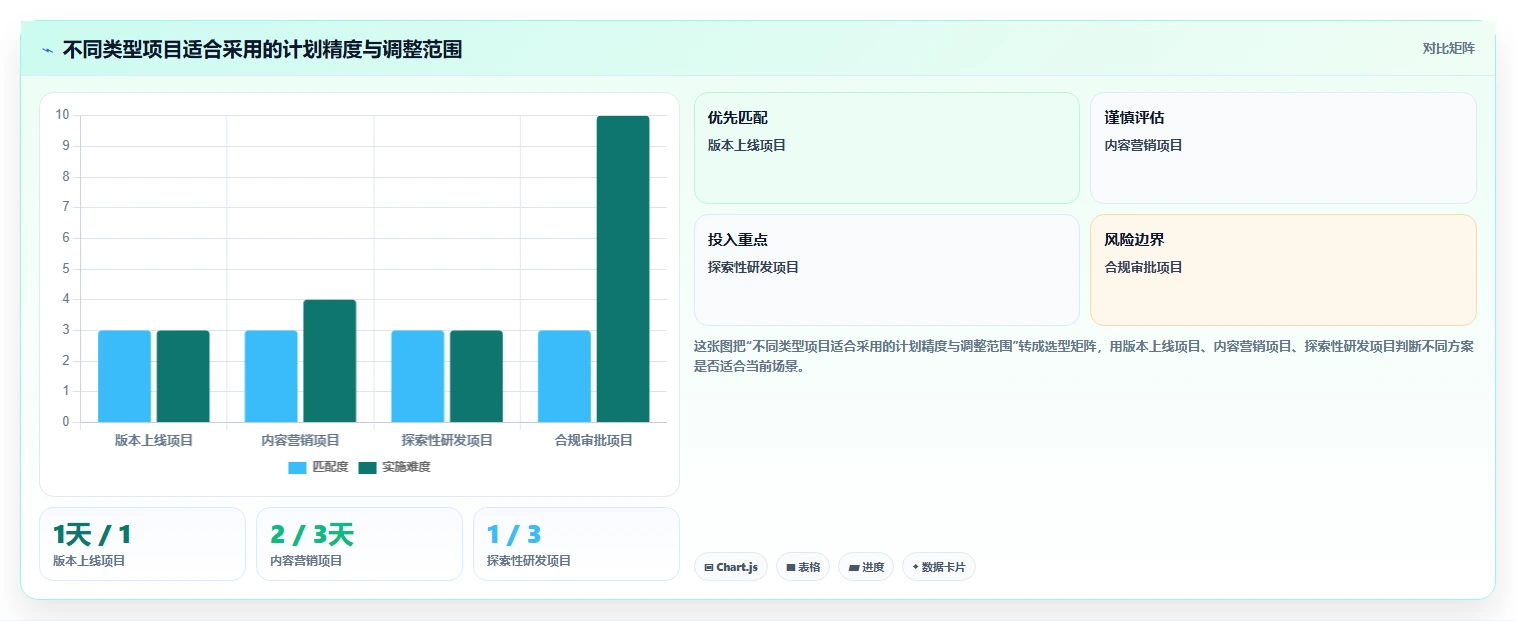Click the 版本上线项目 匹配度 blue bar
The height and width of the screenshot is (621, 1516).
click(x=124, y=376)
